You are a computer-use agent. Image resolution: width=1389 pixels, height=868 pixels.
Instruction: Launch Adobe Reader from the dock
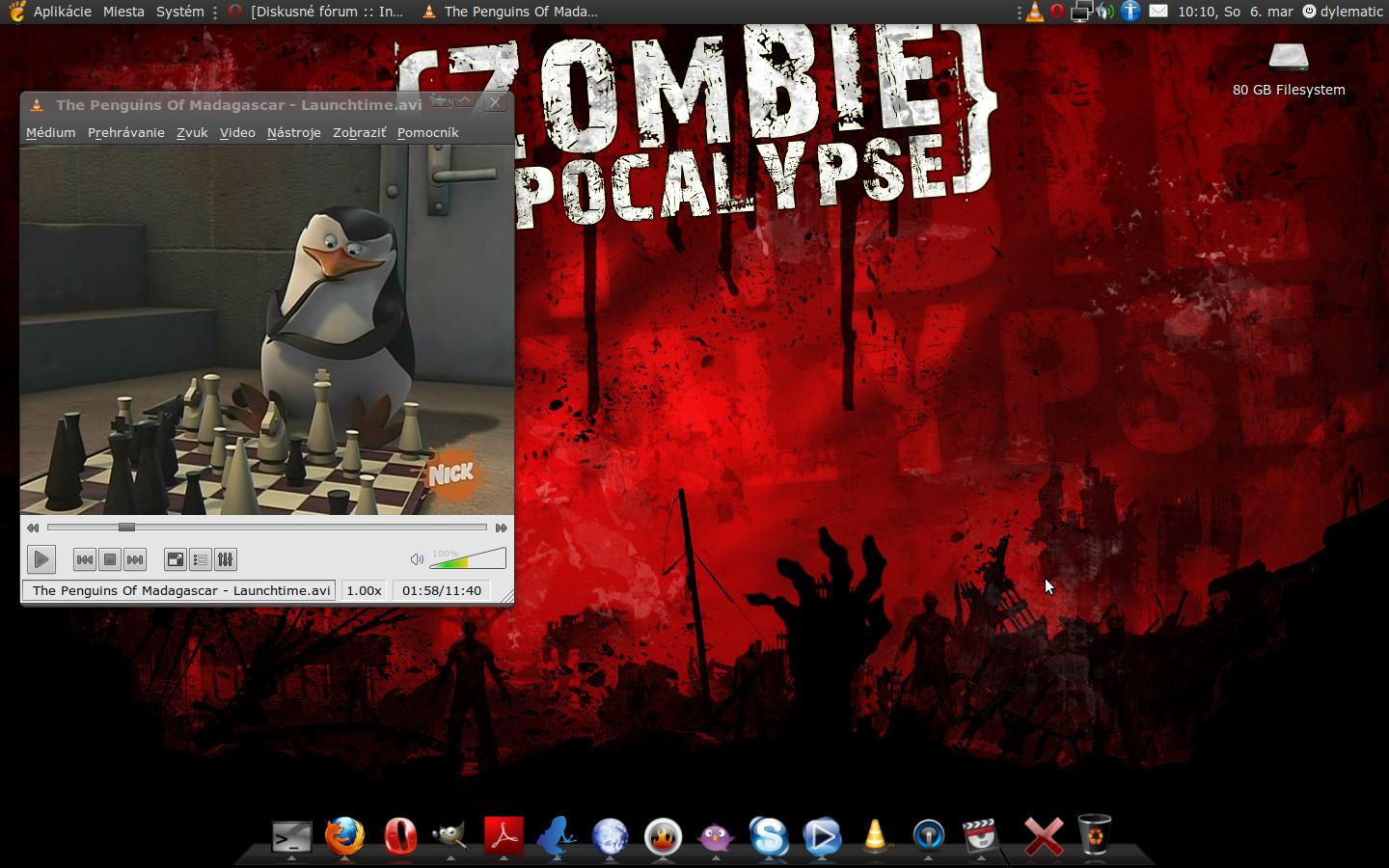tap(504, 836)
